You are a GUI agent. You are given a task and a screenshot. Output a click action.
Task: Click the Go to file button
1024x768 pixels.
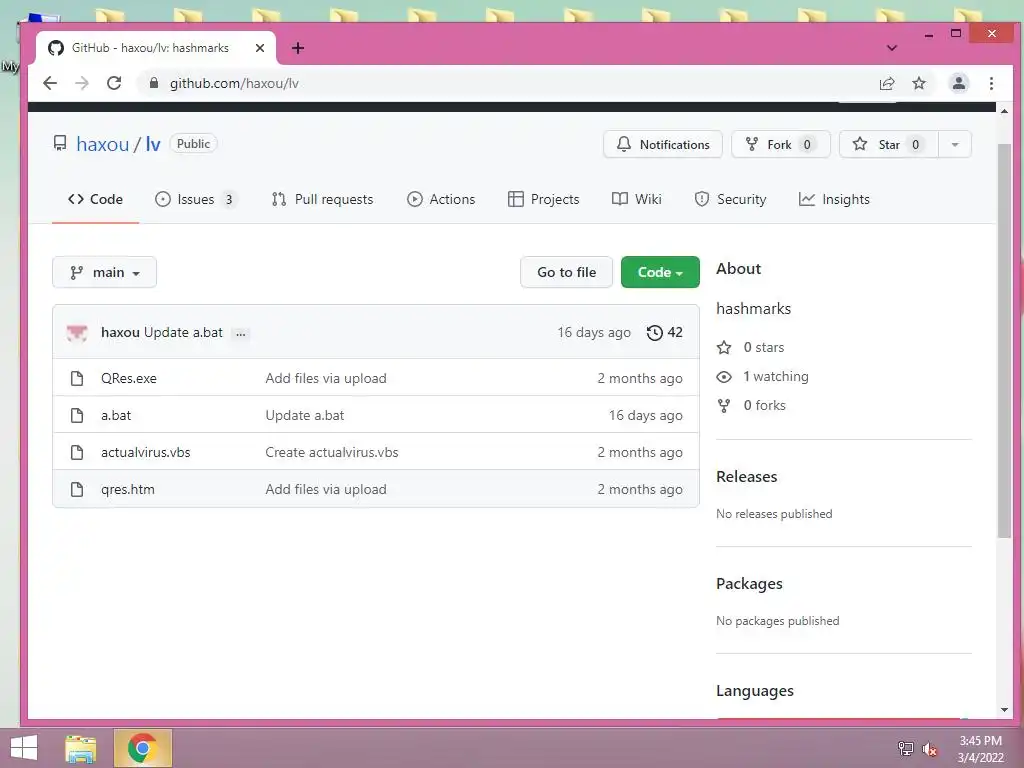coord(566,272)
